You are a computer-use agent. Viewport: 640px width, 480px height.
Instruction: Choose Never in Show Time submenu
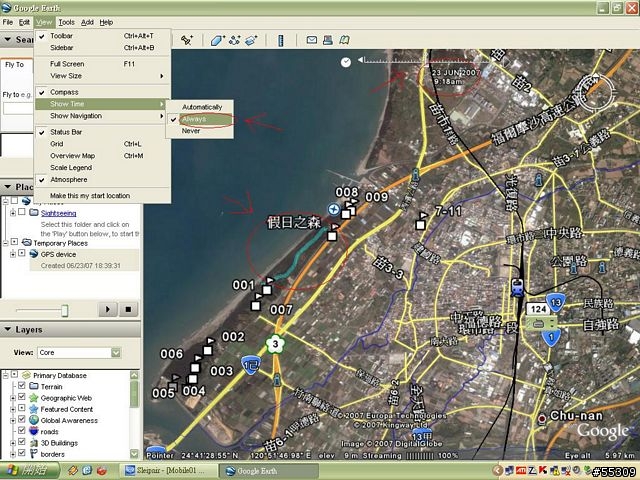200,131
